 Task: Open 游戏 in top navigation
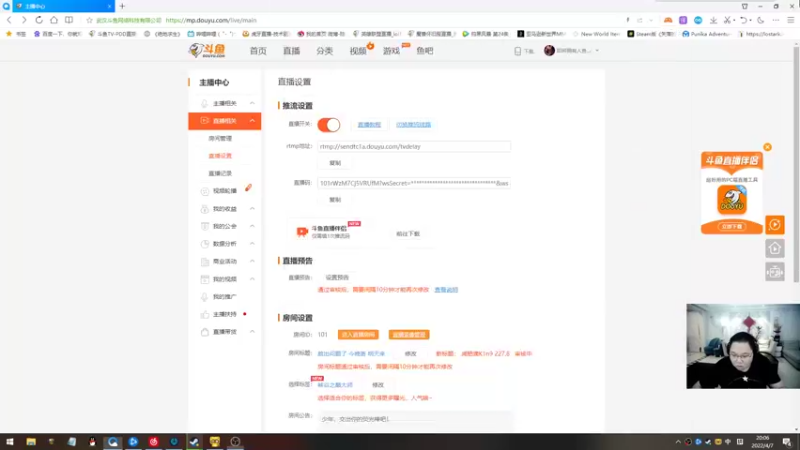[391, 51]
